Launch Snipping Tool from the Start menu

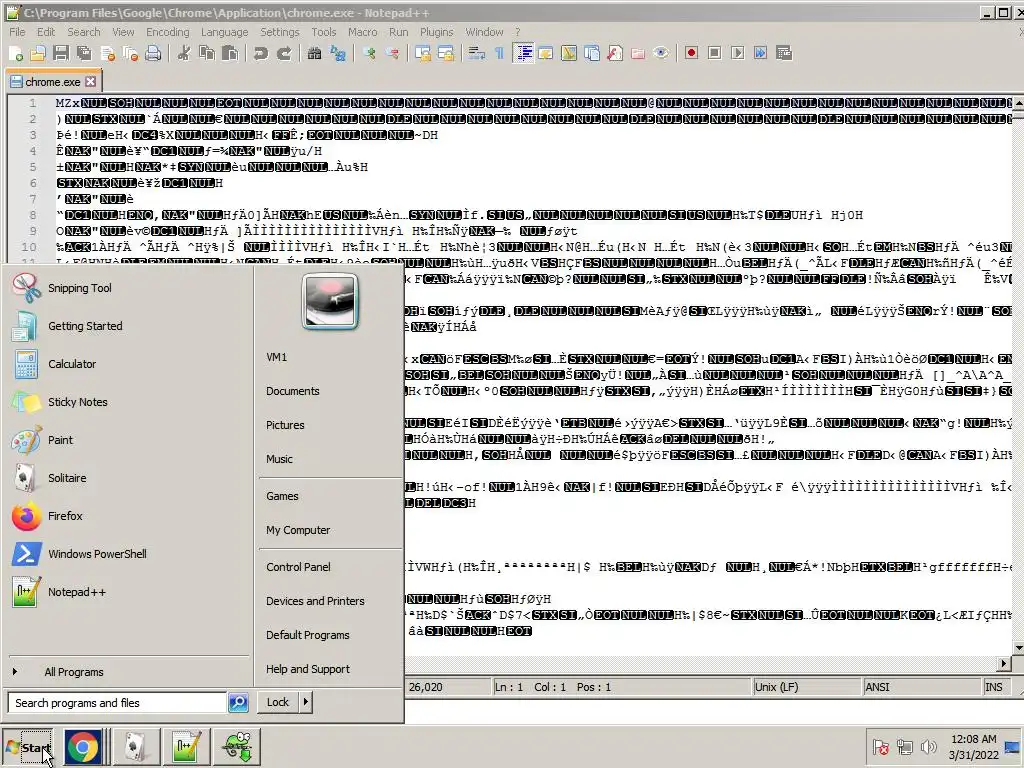click(x=80, y=288)
